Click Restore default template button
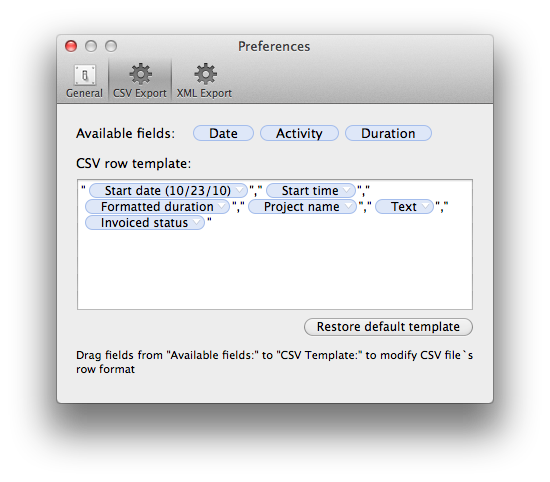Image resolution: width=550 pixels, height=482 pixels. tap(388, 327)
